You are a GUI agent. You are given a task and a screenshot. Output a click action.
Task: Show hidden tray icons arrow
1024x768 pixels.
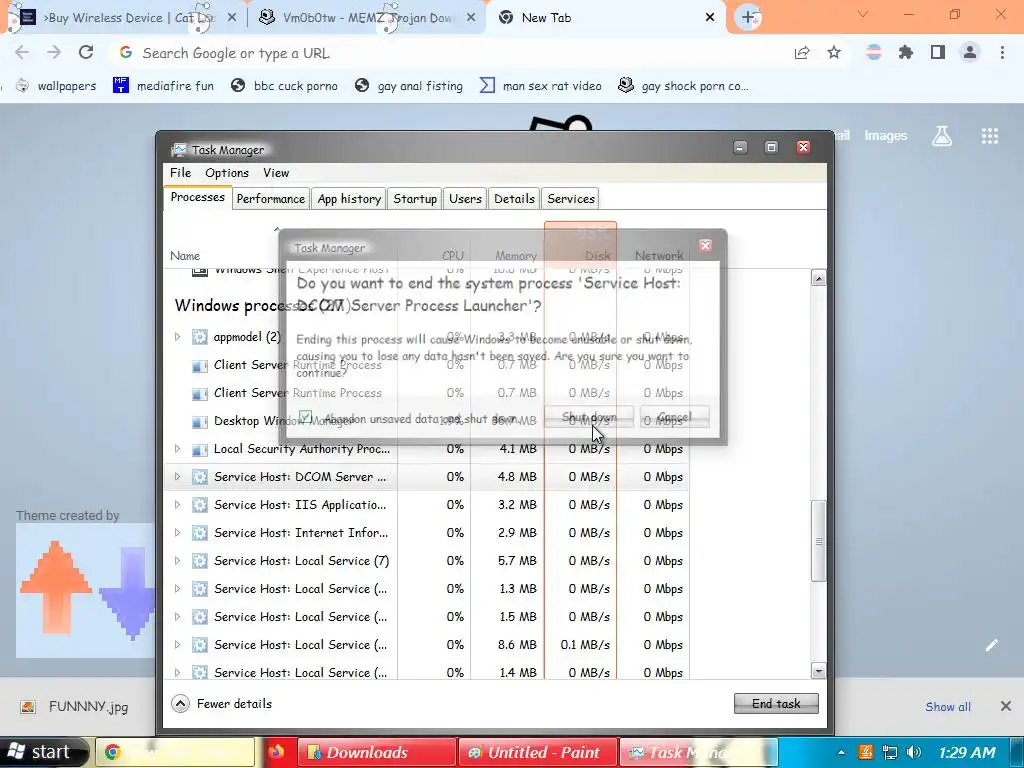click(x=841, y=752)
